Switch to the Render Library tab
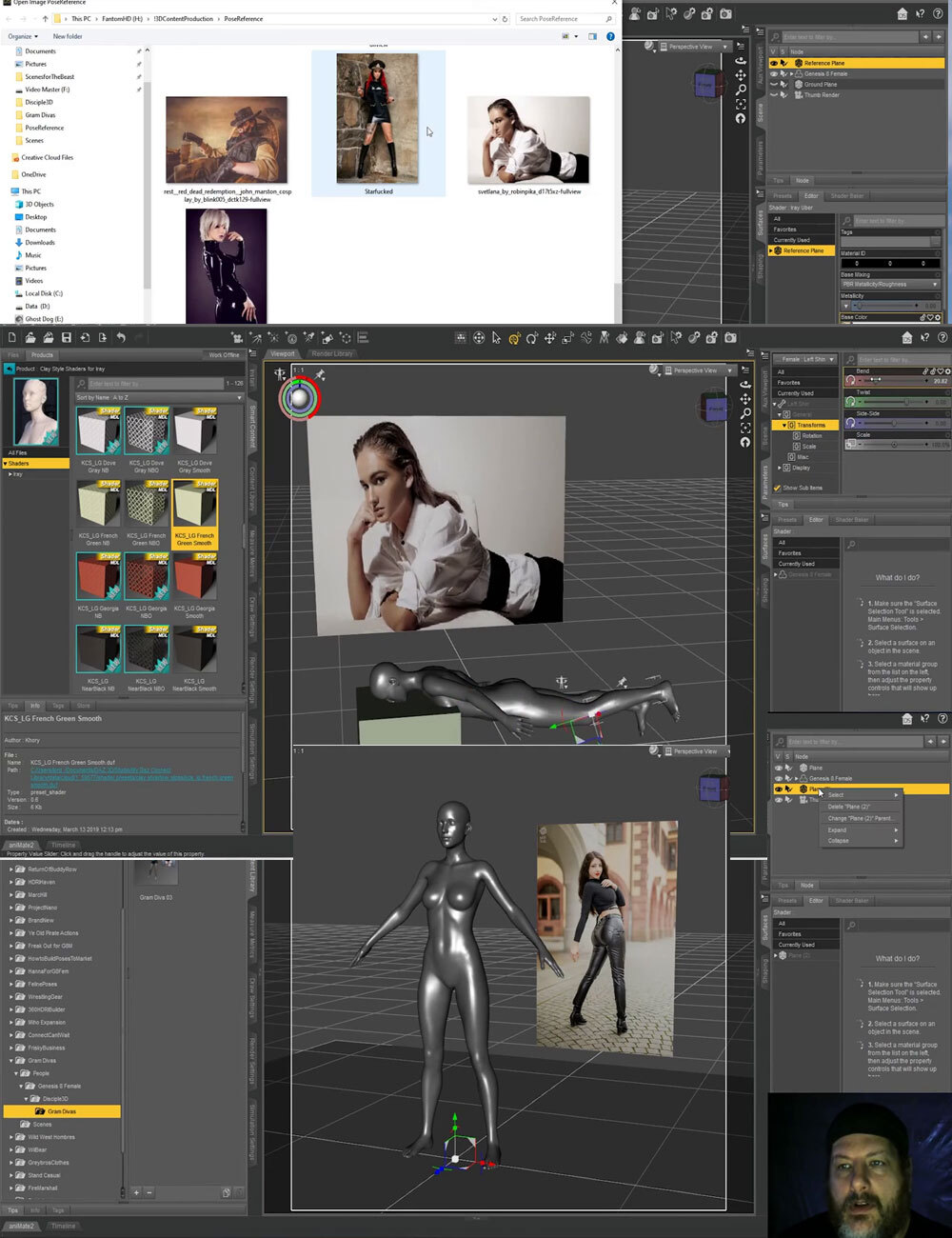Viewport: 952px width, 1238px height. pyautogui.click(x=332, y=353)
